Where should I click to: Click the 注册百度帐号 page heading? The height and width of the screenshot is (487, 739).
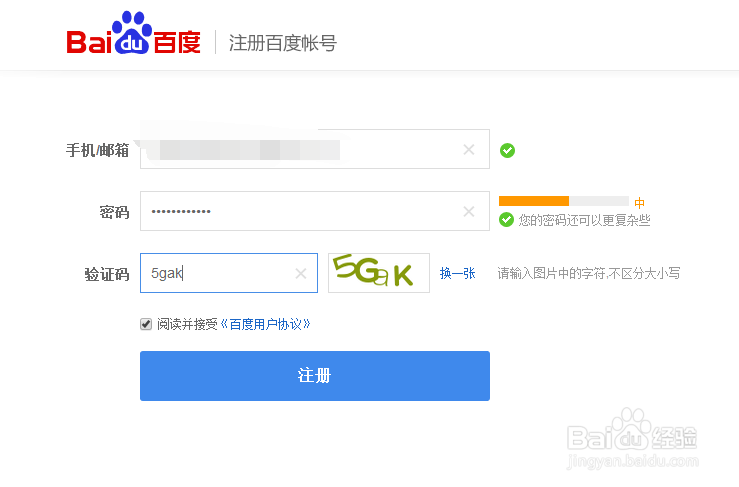[282, 43]
